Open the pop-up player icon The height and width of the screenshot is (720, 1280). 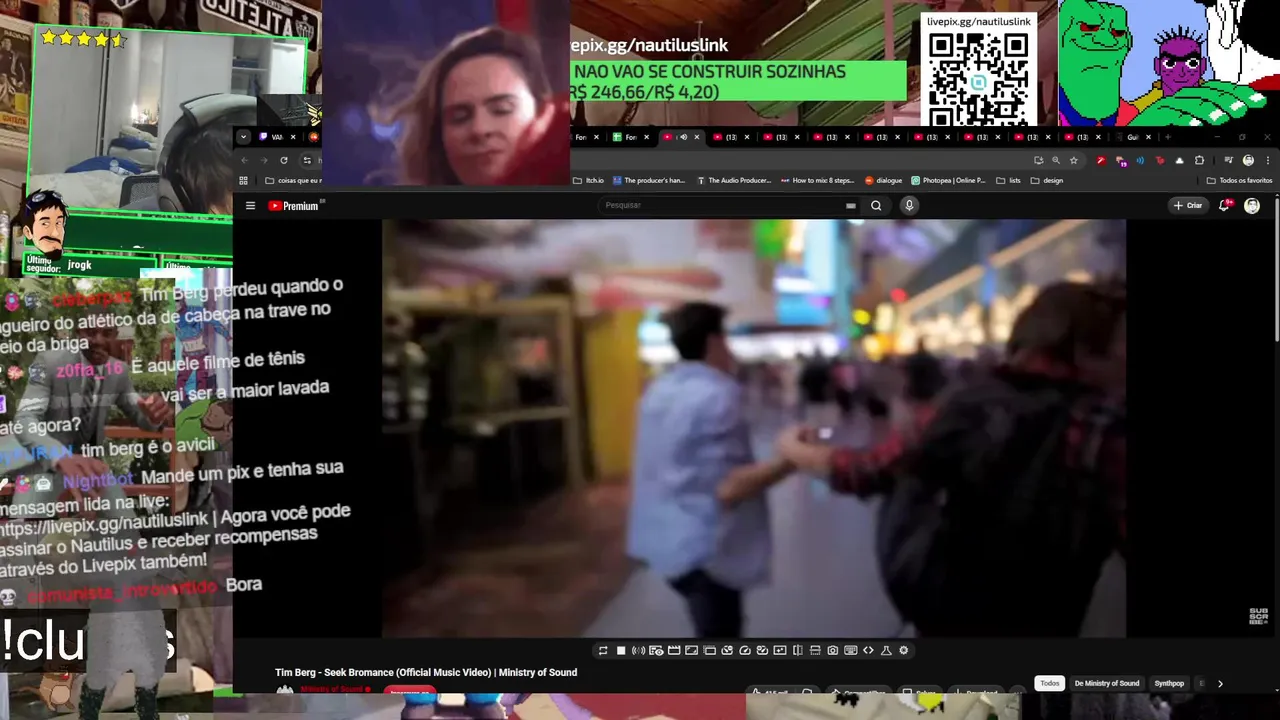pyautogui.click(x=709, y=650)
